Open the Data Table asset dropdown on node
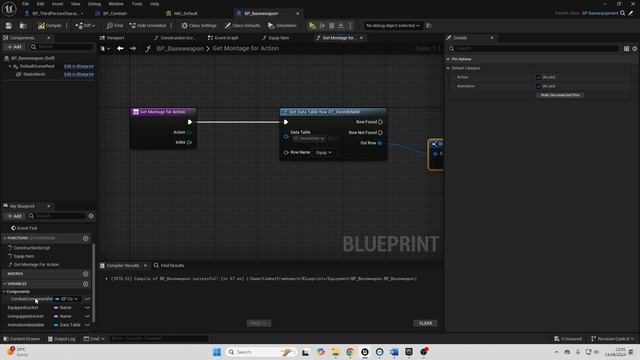 309,139
